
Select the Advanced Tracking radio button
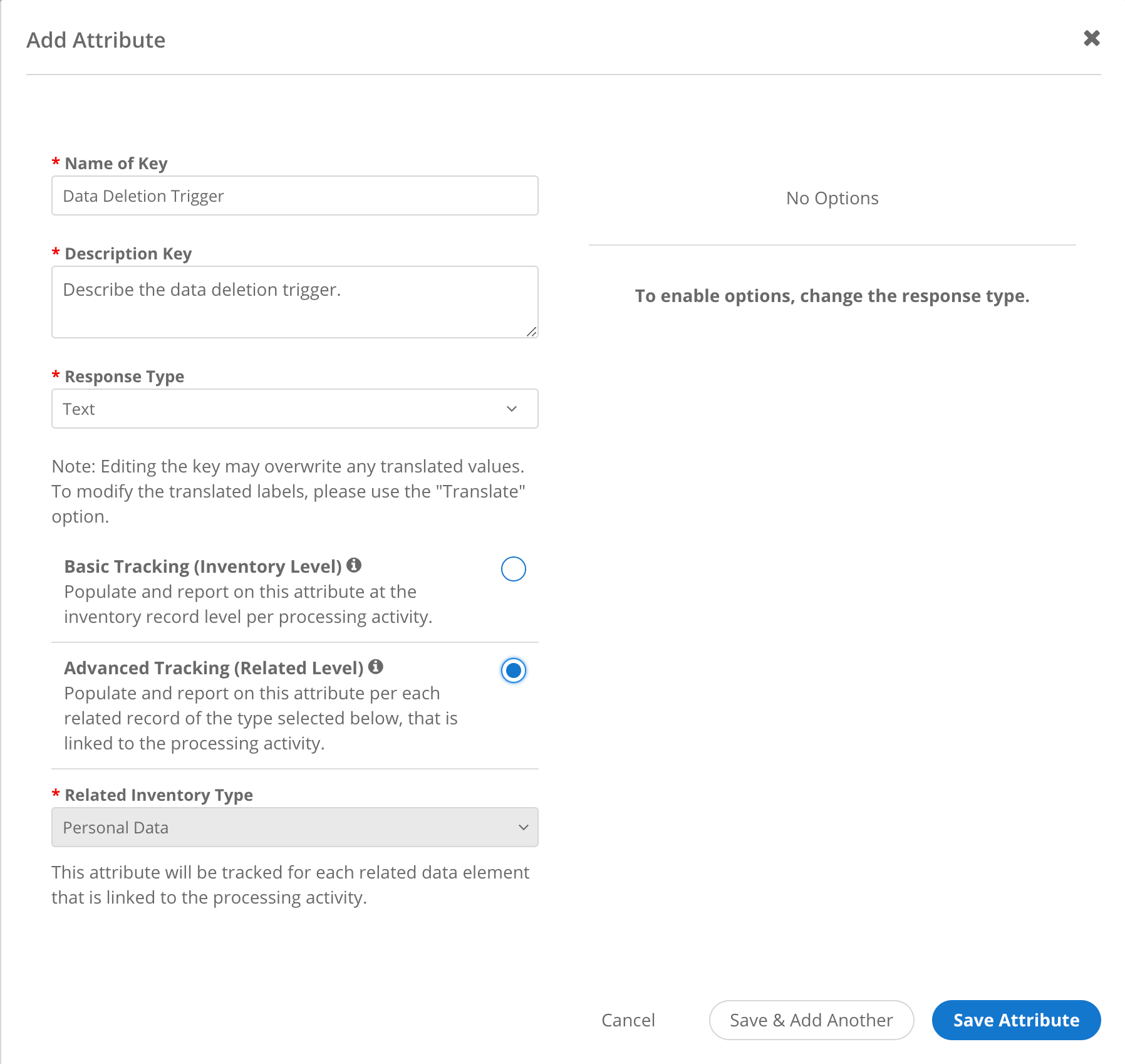coord(514,670)
